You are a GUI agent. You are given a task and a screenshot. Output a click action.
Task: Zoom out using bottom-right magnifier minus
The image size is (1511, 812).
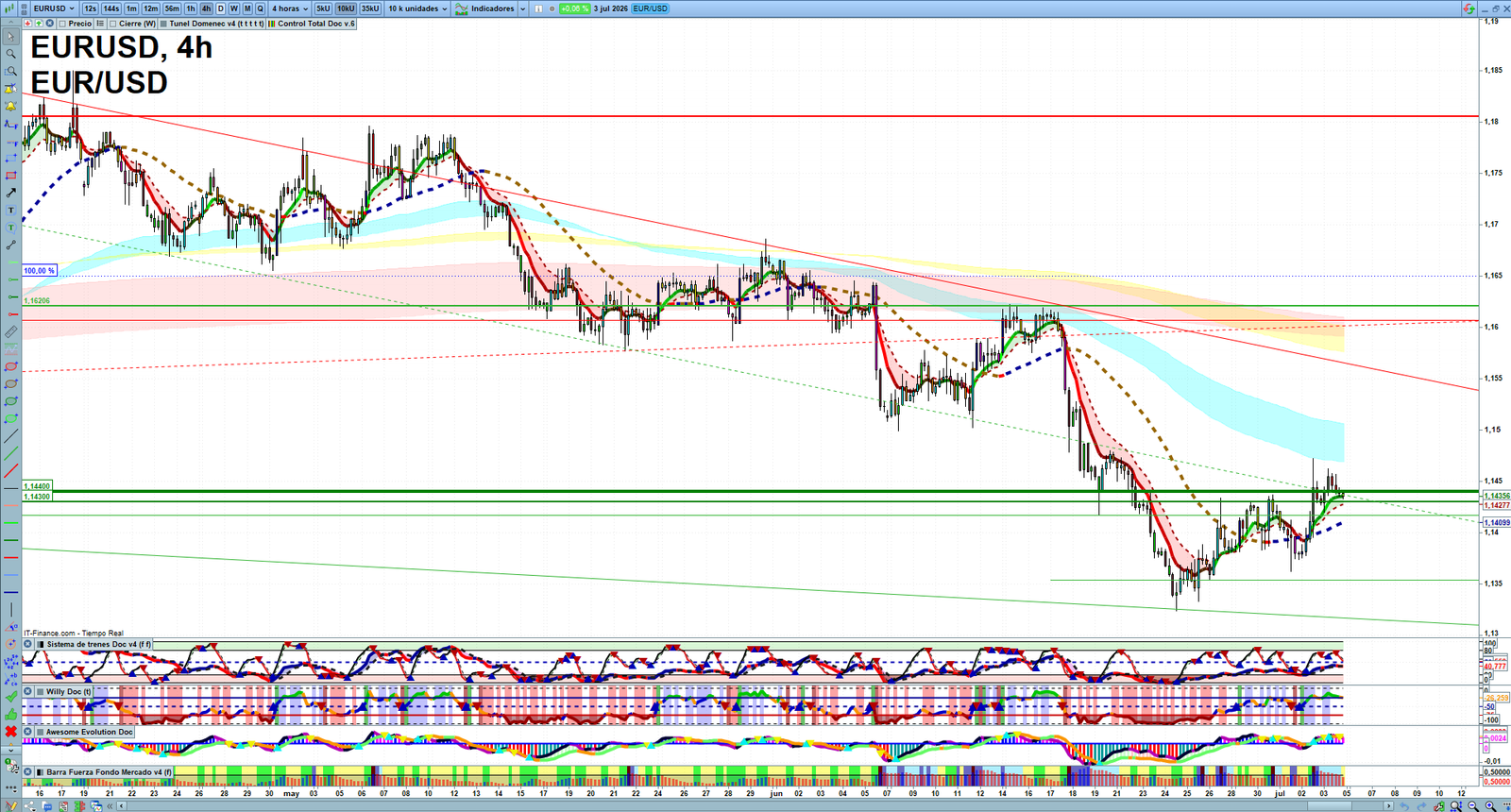(x=1473, y=805)
